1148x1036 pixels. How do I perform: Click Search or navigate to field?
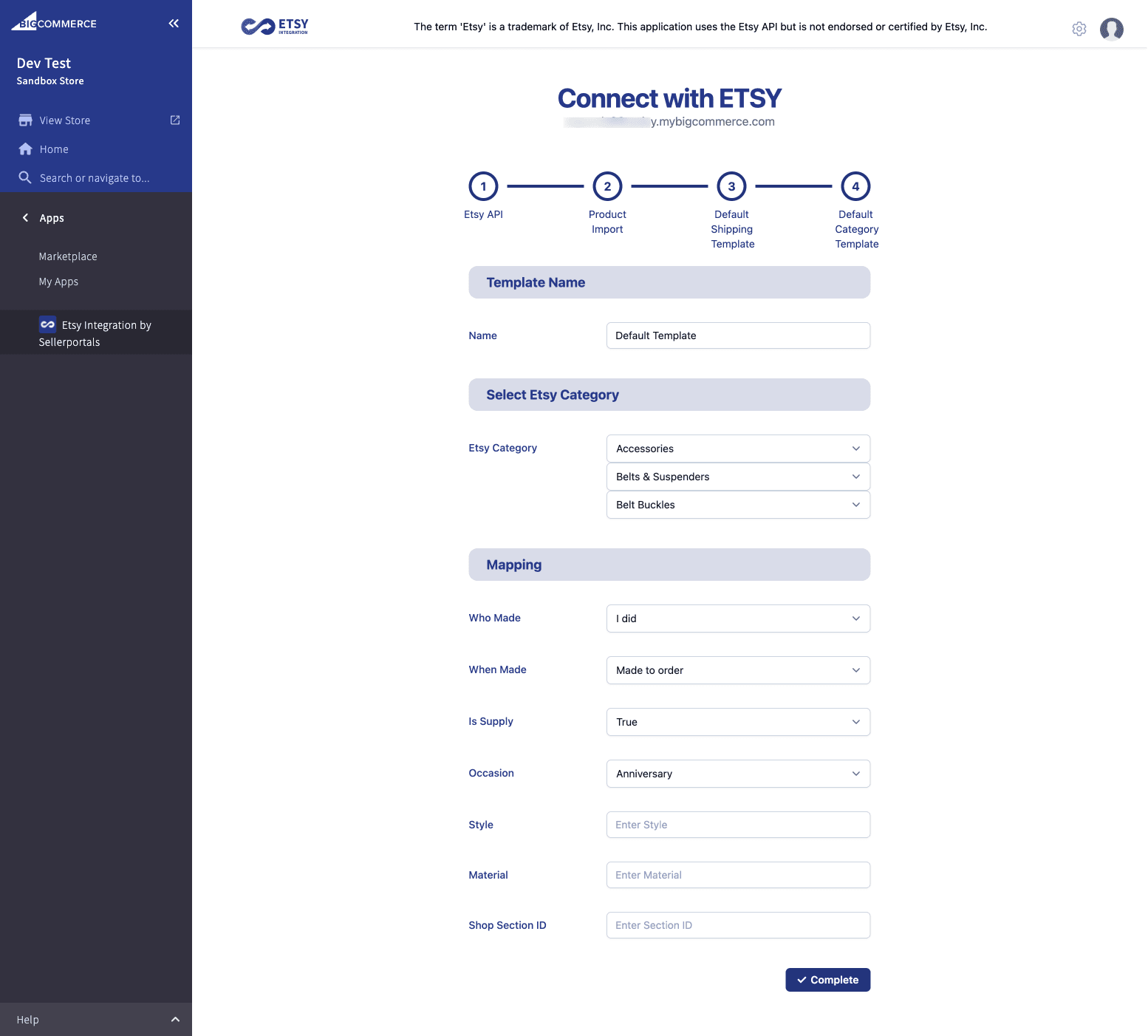click(x=95, y=178)
